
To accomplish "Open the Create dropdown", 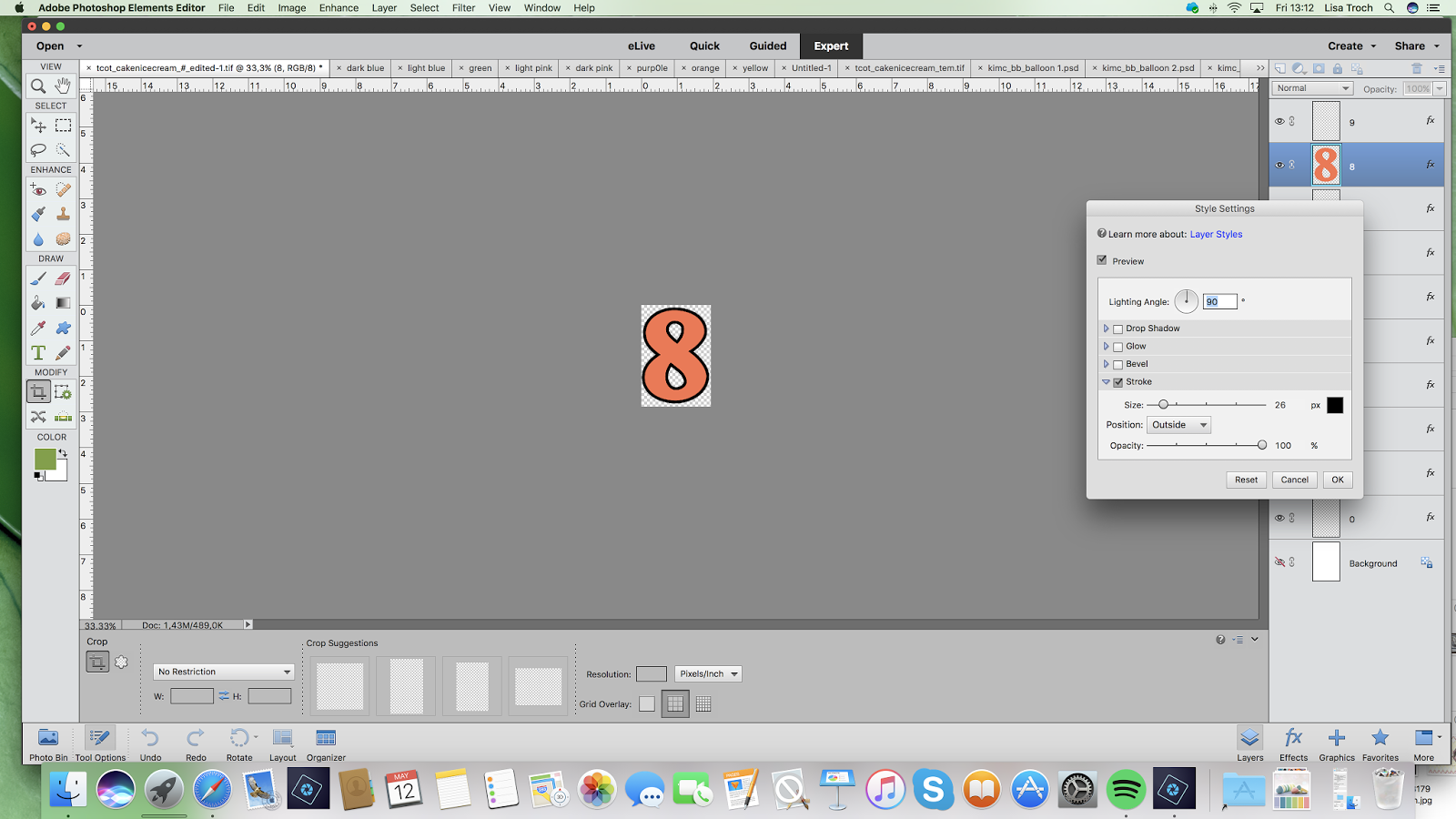I will point(1351,45).
